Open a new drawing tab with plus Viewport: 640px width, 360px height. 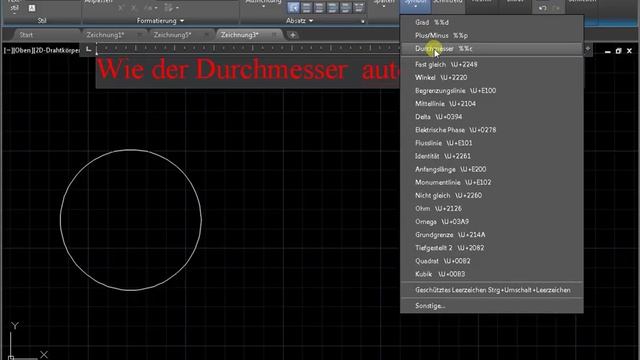tap(293, 36)
